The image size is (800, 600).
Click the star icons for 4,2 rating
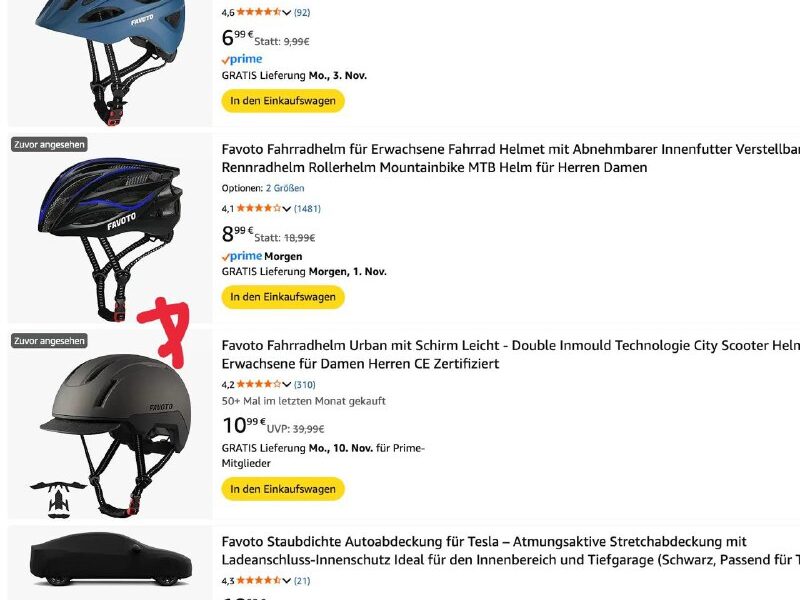(259, 384)
